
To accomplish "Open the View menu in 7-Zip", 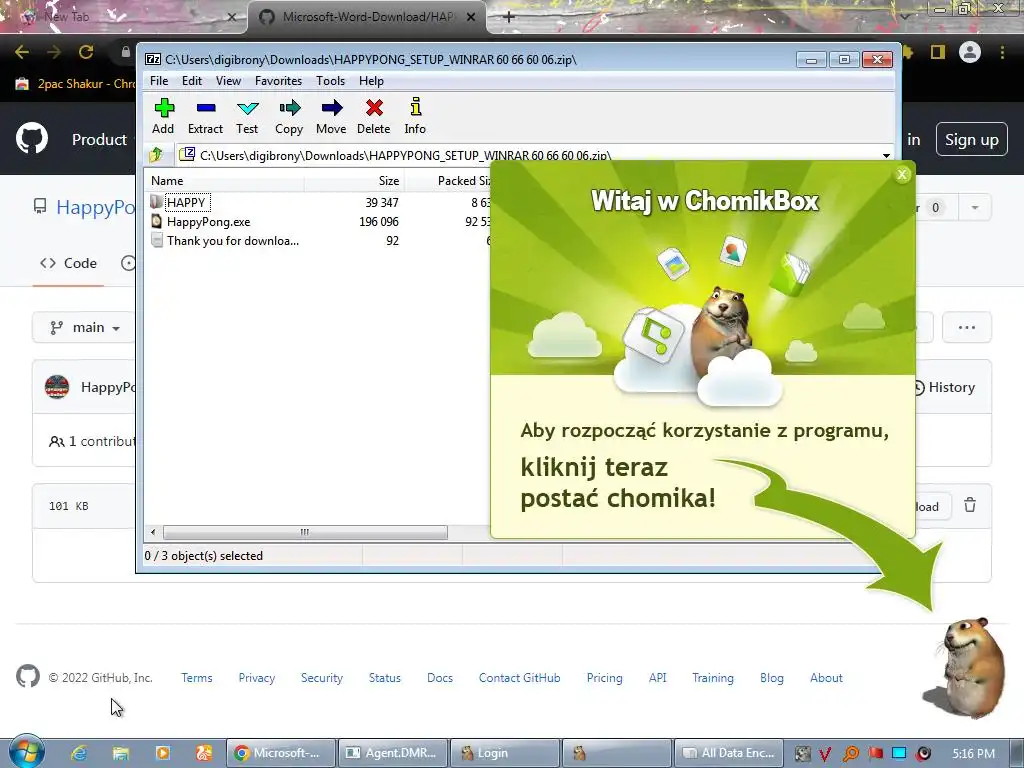I will pyautogui.click(x=229, y=81).
